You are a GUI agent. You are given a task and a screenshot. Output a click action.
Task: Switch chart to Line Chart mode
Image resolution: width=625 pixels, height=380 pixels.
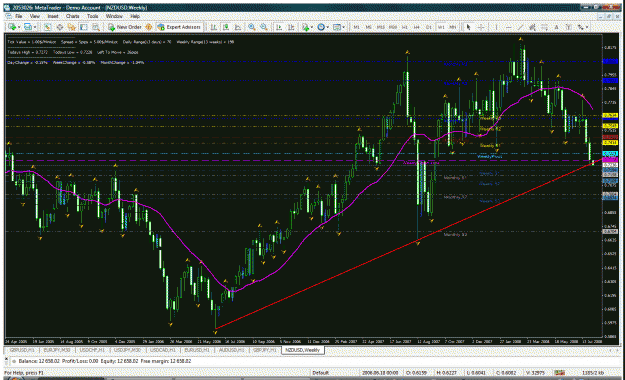click(238, 27)
